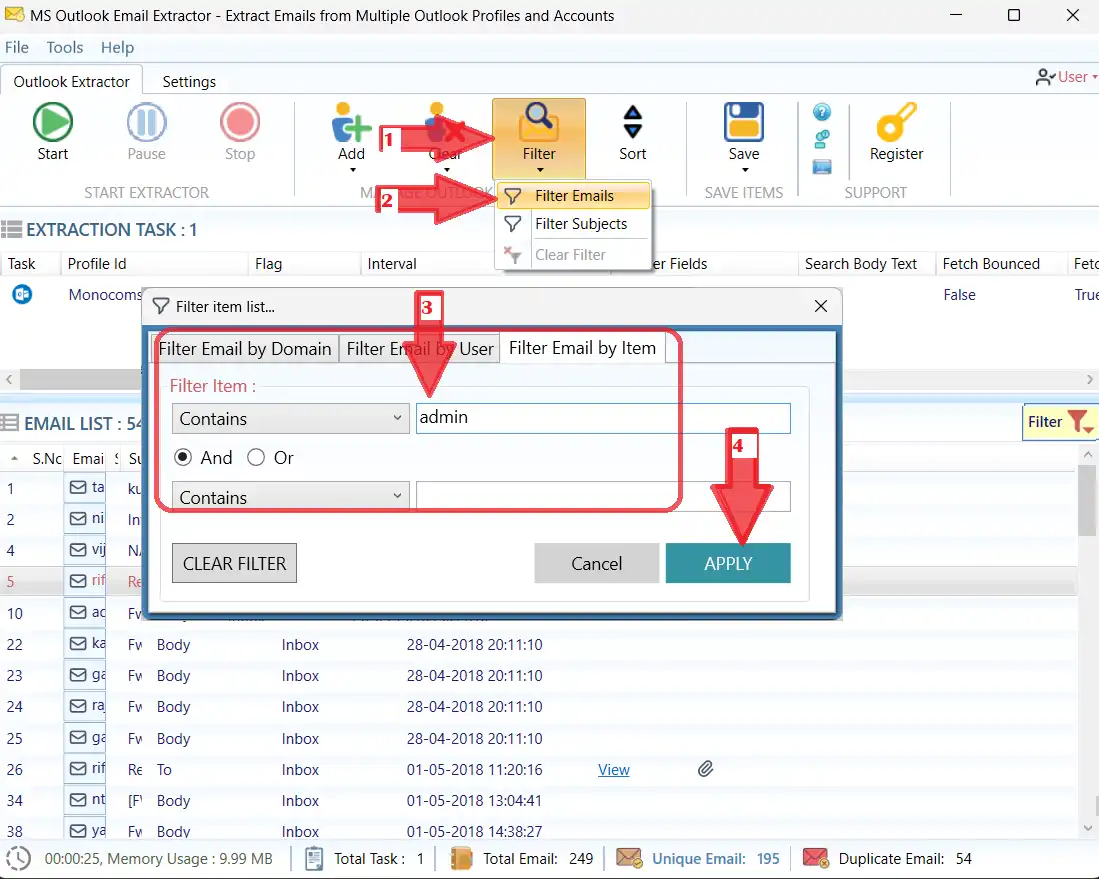Click the red Stop extractor icon
1099x879 pixels.
240,122
